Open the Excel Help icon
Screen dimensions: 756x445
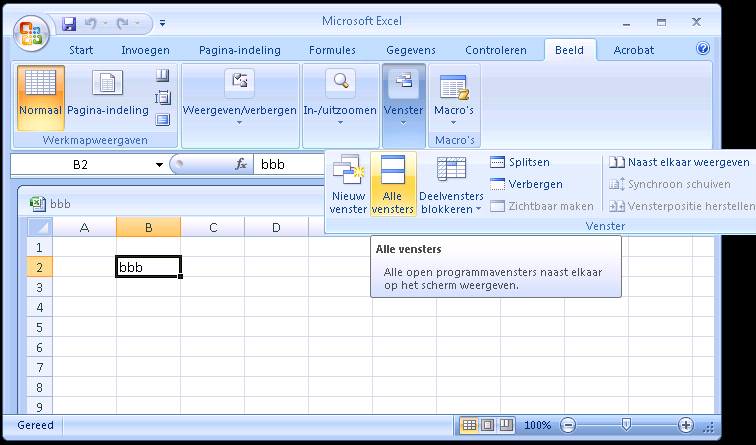pyautogui.click(x=703, y=48)
